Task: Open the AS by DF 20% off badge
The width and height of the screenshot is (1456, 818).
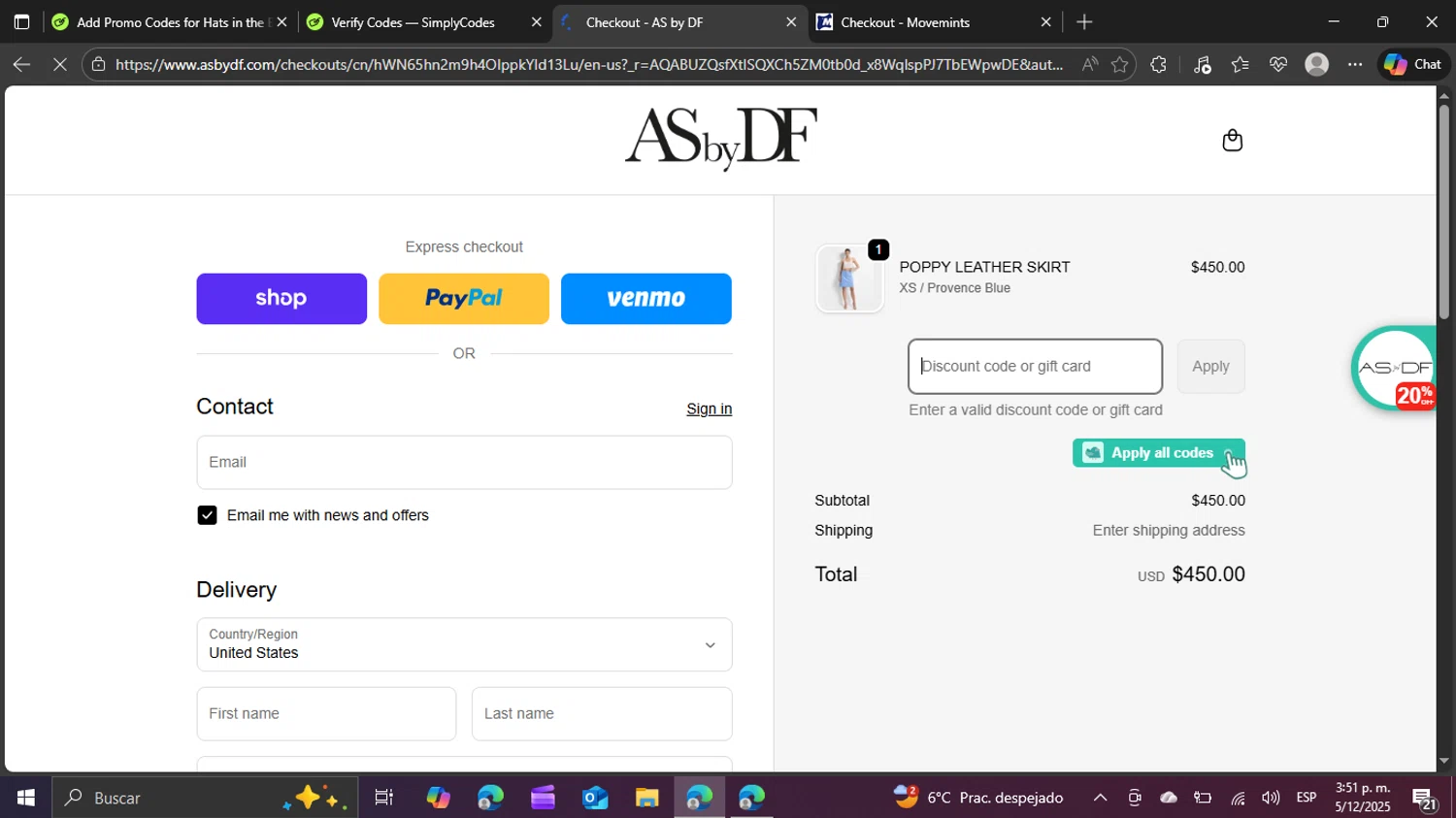Action: click(x=1394, y=369)
